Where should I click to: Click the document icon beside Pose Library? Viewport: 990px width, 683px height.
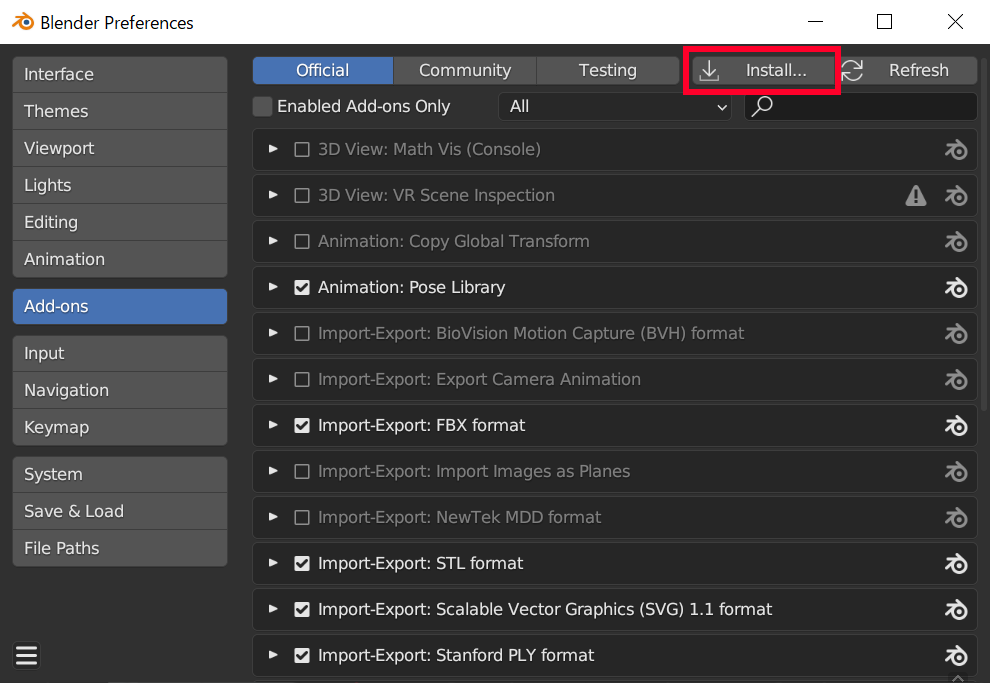pos(956,287)
